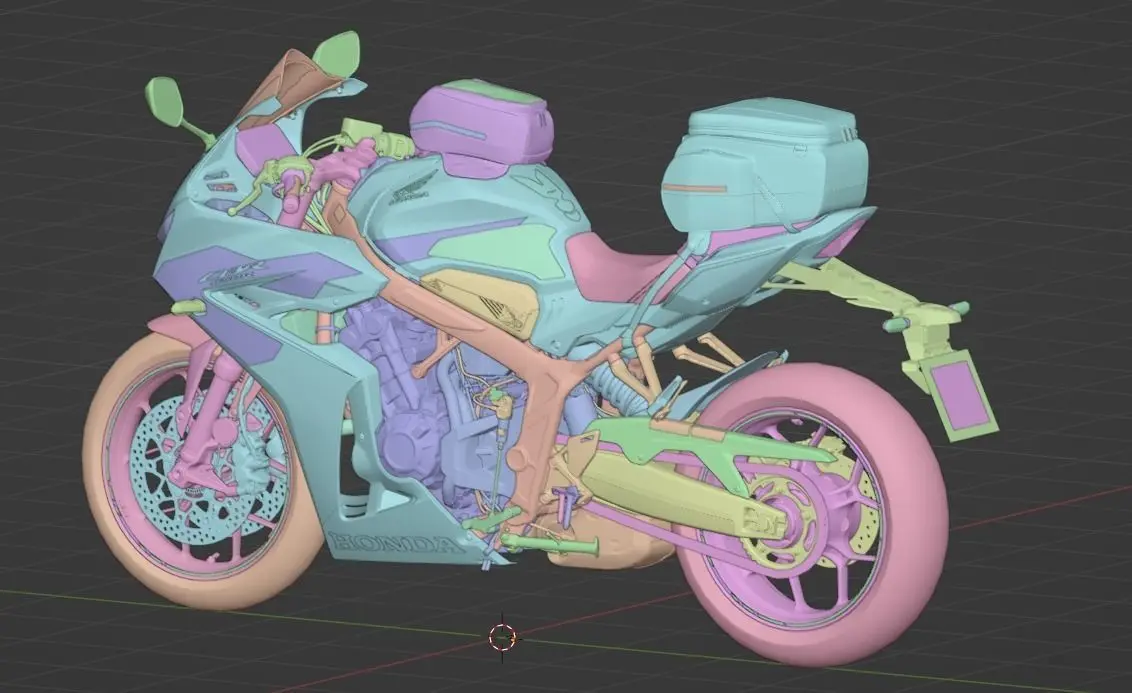The height and width of the screenshot is (693, 1132).
Task: Select the green left mirror at far left
Action: click(x=167, y=101)
